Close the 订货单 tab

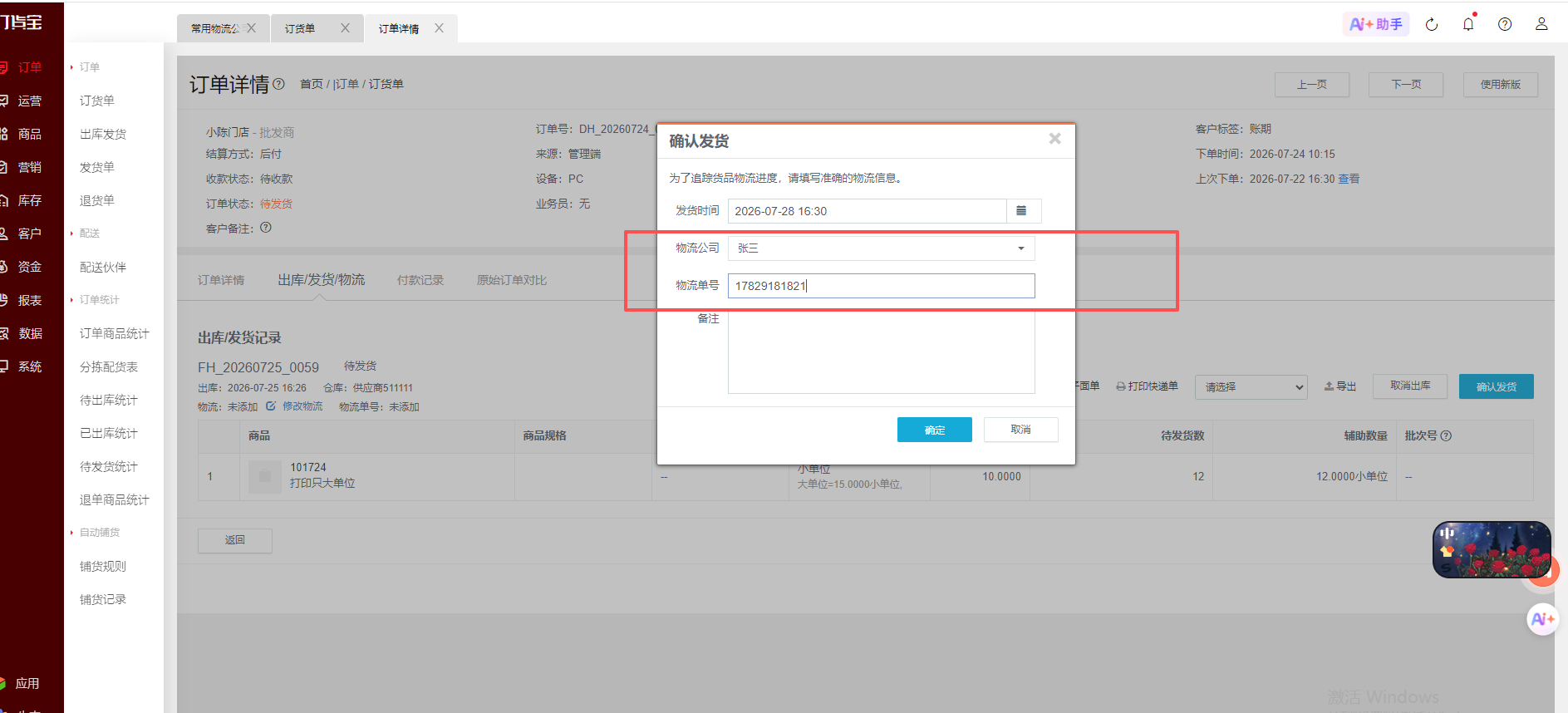345,28
